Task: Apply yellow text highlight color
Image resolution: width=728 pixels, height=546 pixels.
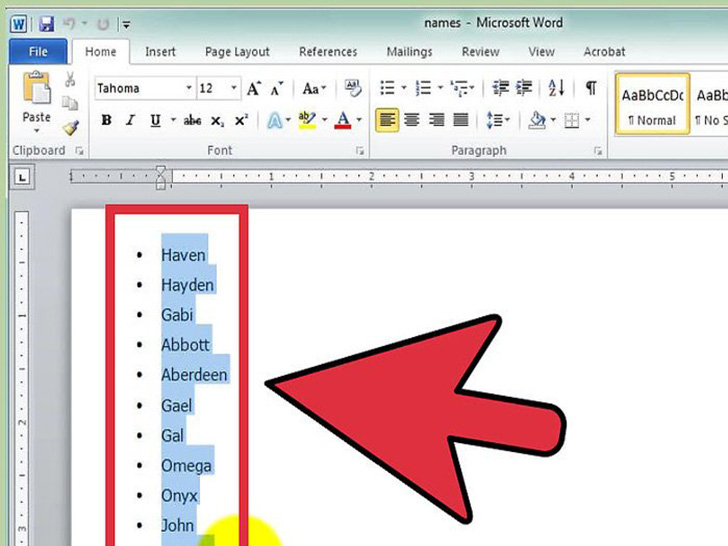Action: click(x=307, y=120)
